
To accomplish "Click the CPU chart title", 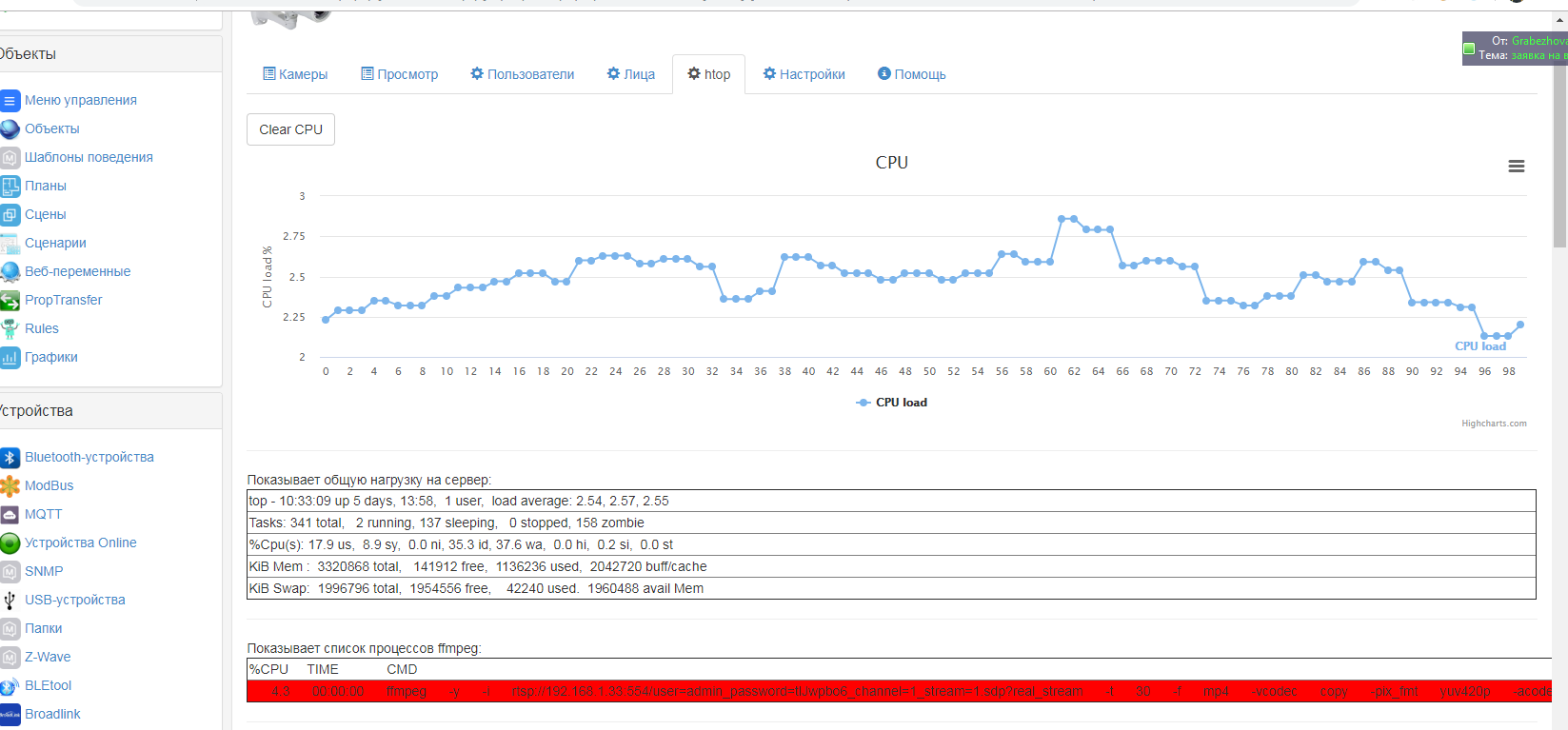I will coord(892,163).
